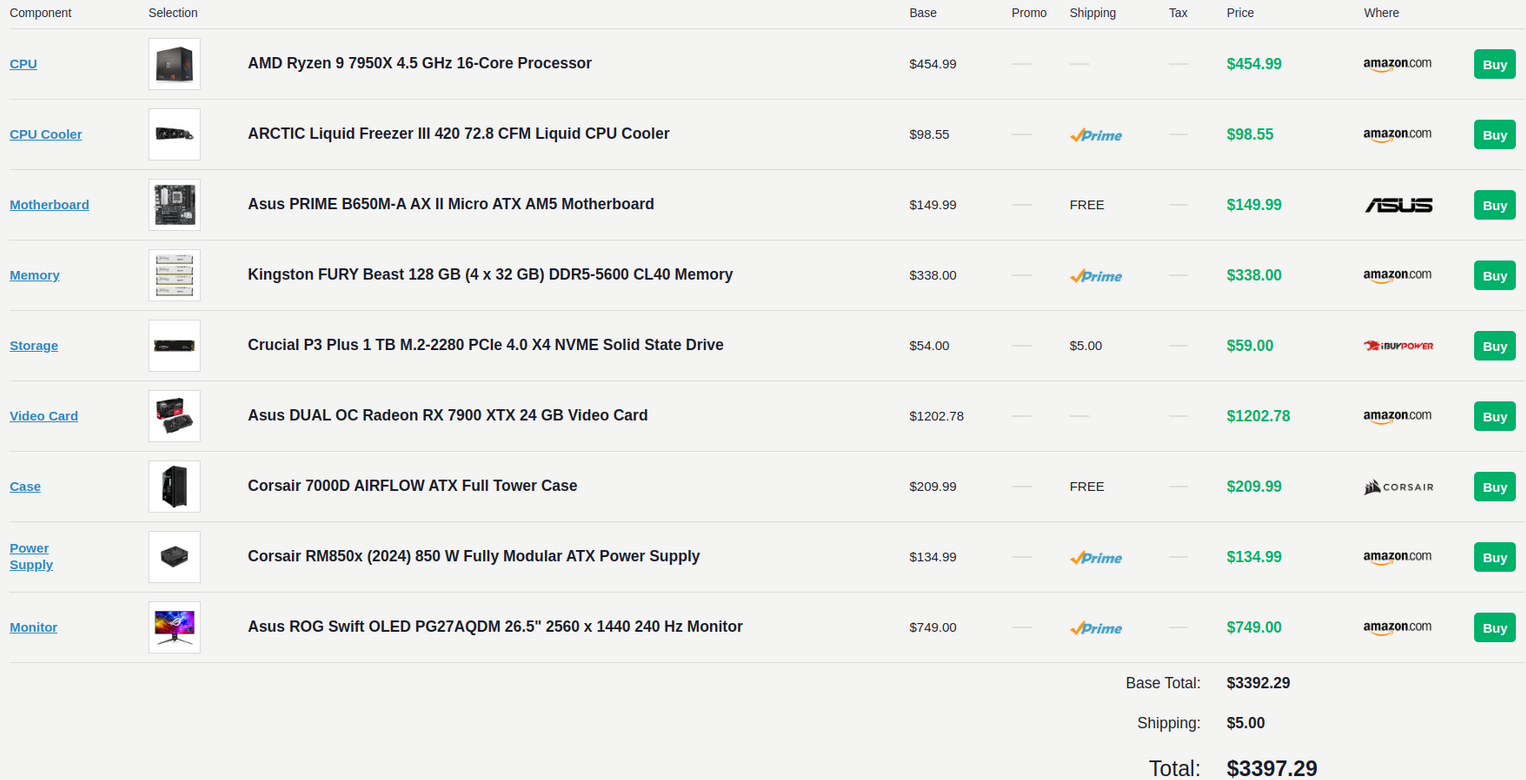Image resolution: width=1526 pixels, height=780 pixels.
Task: Click the Selection column header
Action: (173, 13)
